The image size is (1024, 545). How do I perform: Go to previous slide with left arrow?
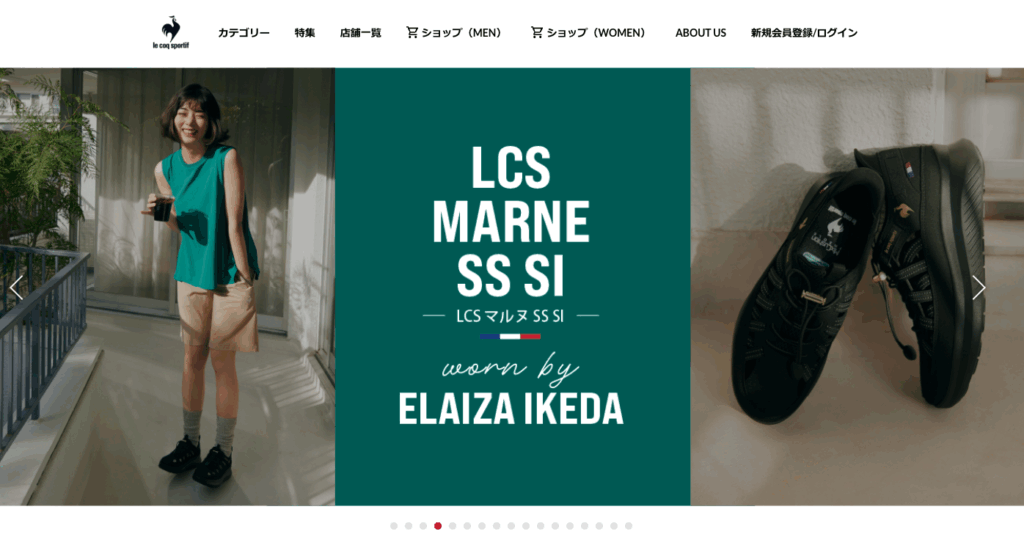tap(16, 287)
